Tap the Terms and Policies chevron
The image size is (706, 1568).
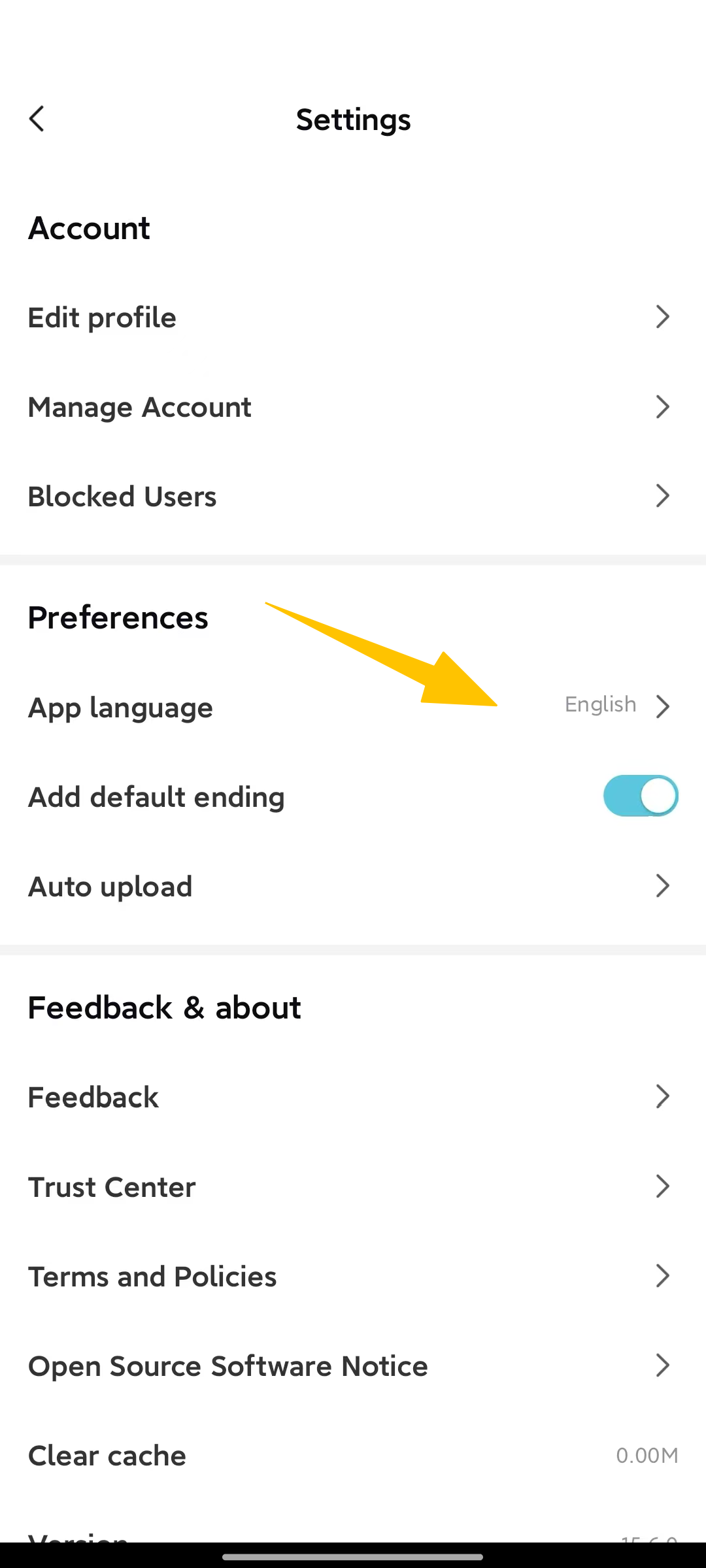coord(662,1275)
